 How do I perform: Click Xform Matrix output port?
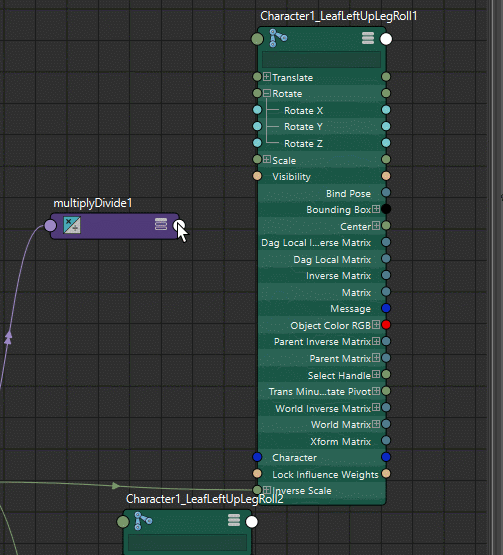(386, 441)
